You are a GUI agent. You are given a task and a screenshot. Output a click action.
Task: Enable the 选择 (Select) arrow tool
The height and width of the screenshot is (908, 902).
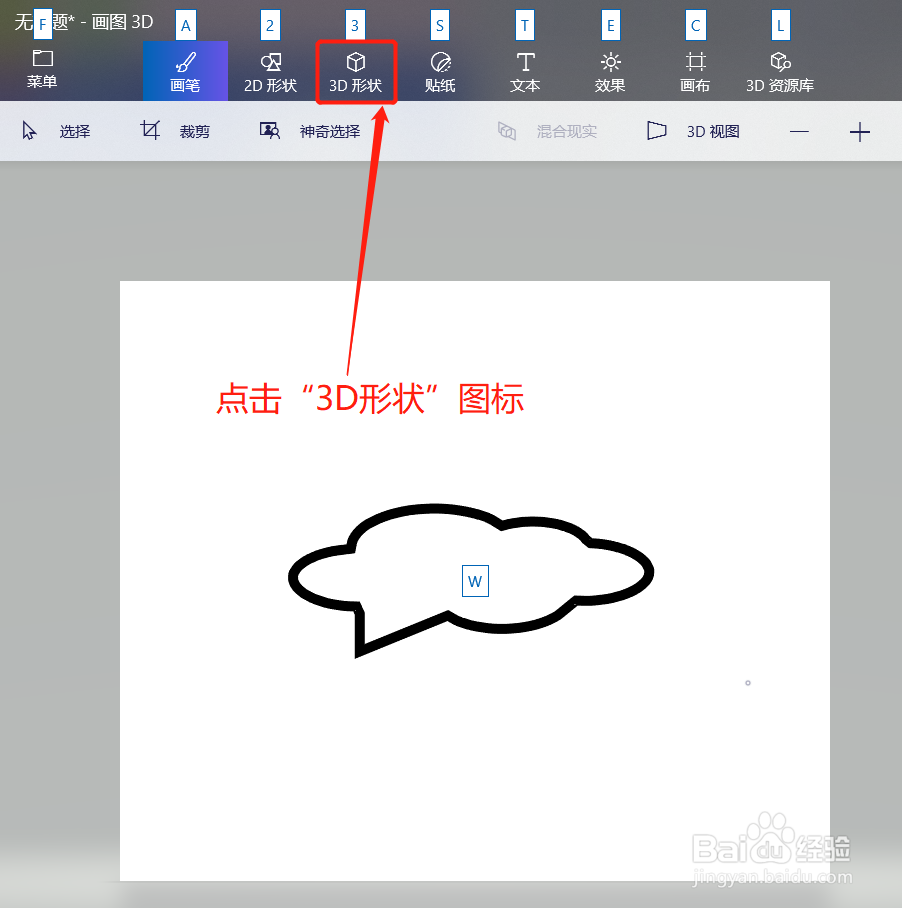click(x=60, y=131)
